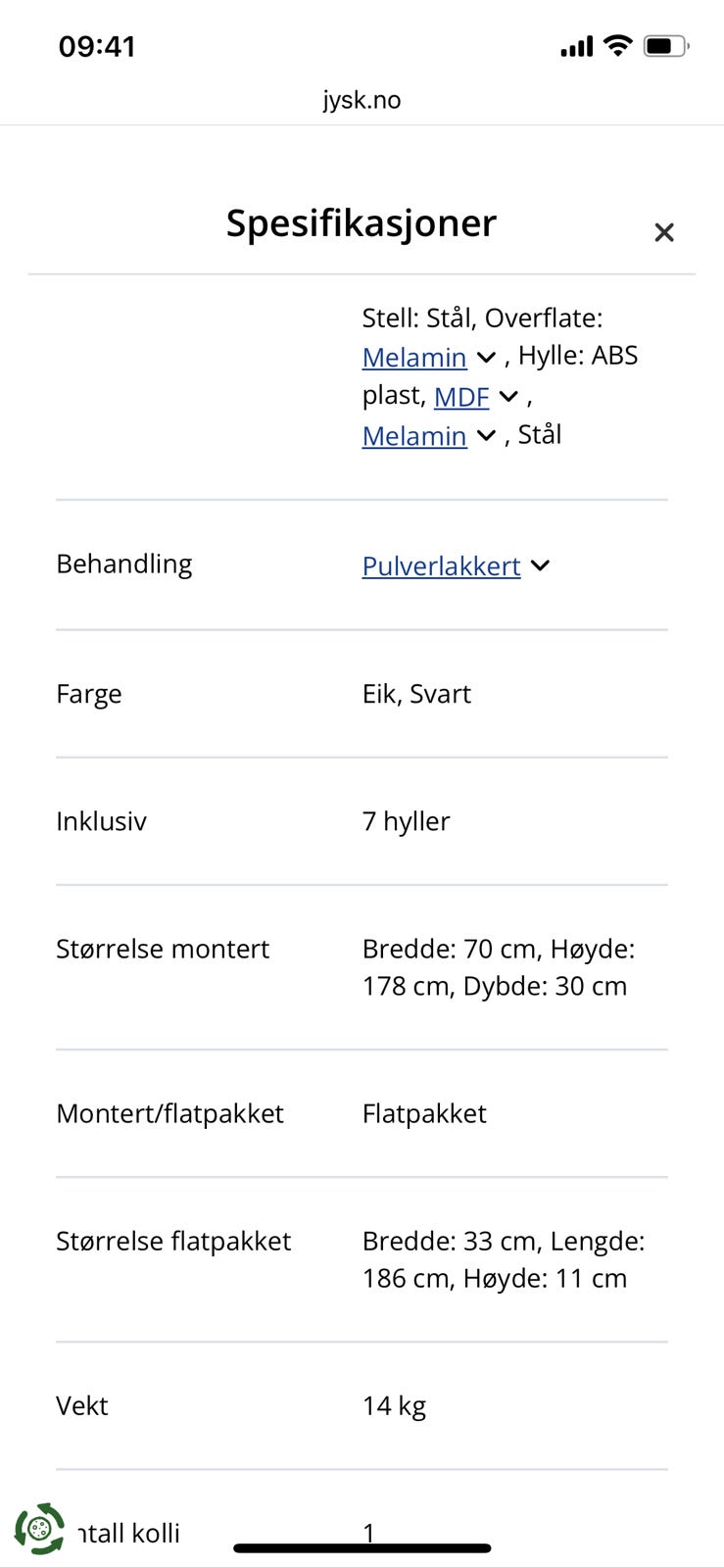Expand the chevron beside the first Melamin
This screenshot has width=724, height=1568.
[x=486, y=358]
